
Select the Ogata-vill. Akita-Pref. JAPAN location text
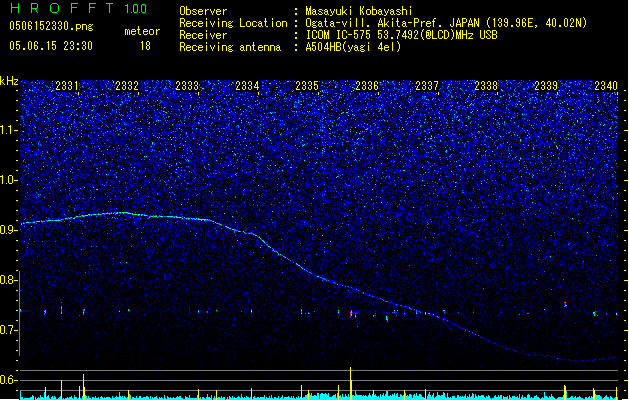coord(446,23)
